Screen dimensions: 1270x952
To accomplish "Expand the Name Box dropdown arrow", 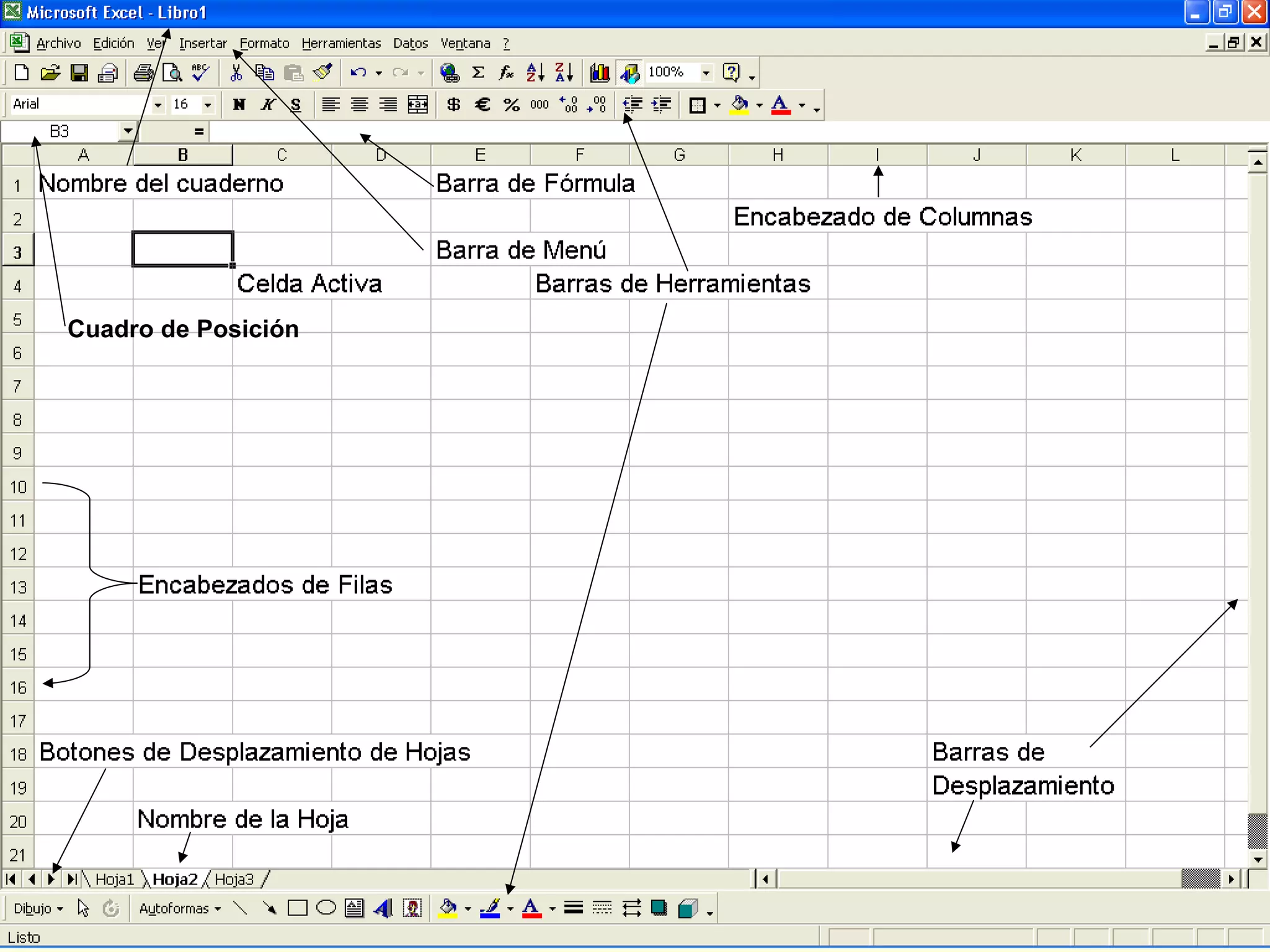I will (128, 131).
